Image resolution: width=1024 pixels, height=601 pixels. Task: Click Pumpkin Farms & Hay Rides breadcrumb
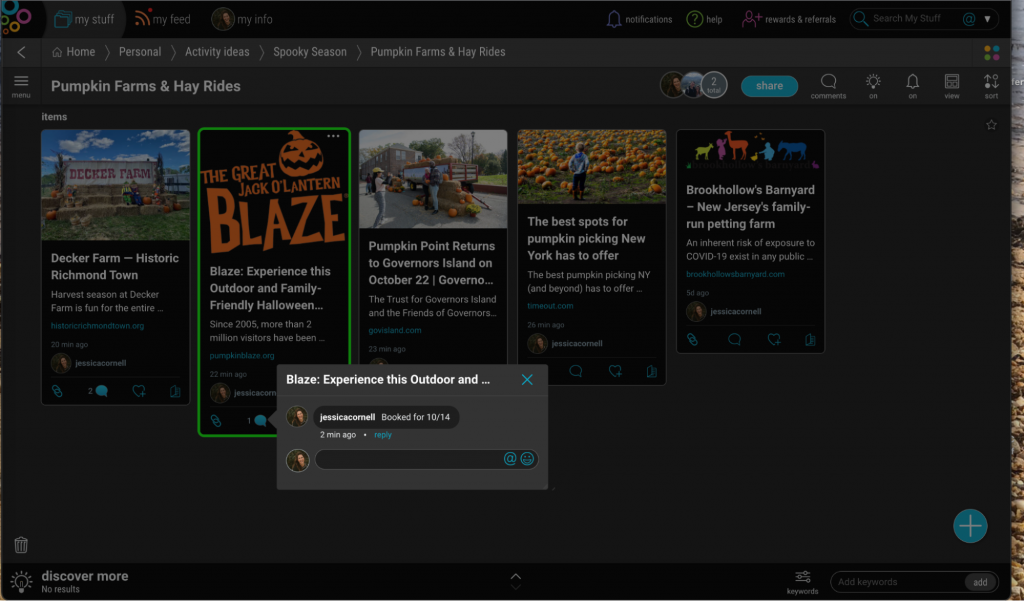(x=438, y=52)
